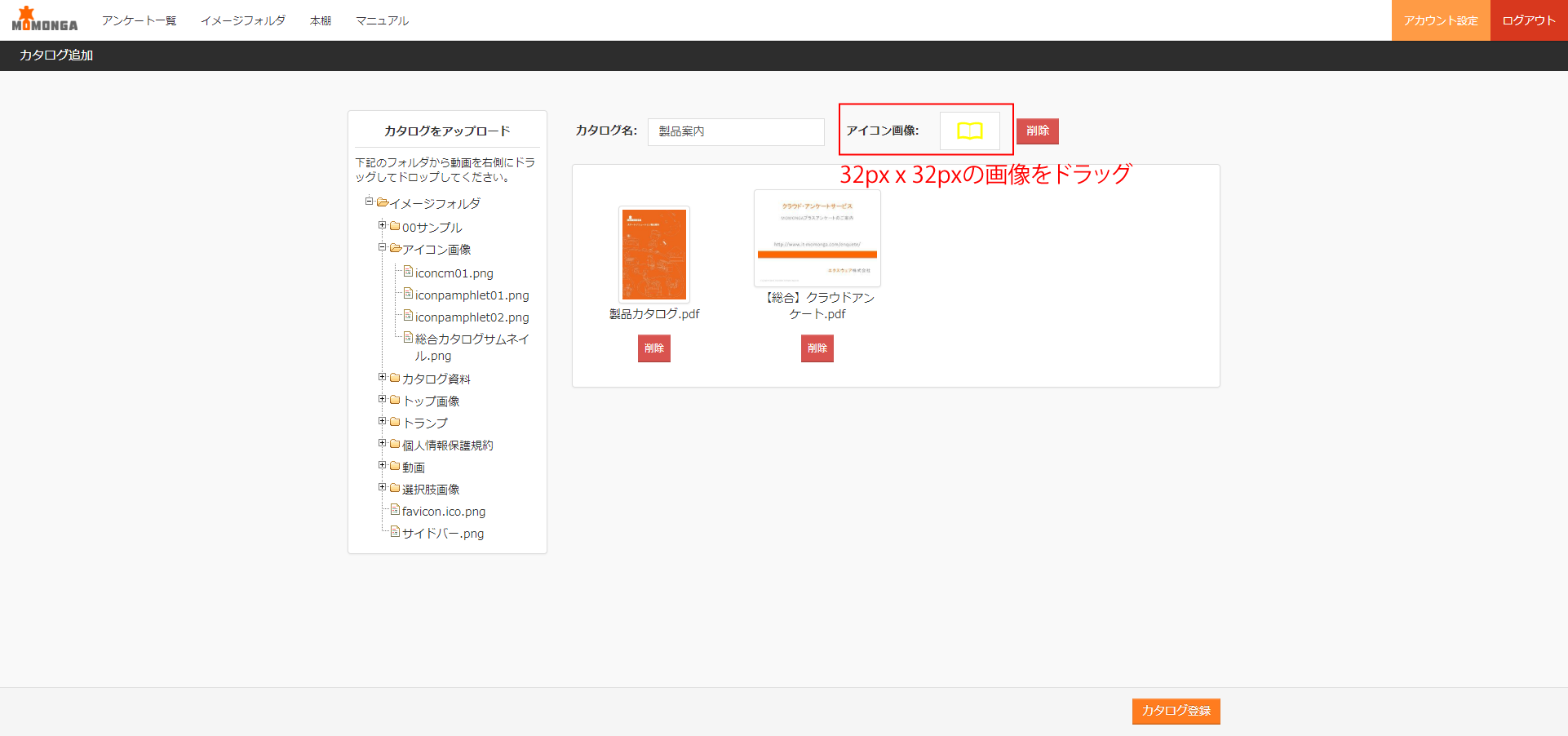Image resolution: width=1568 pixels, height=736 pixels.
Task: Expand the トップ画像 folder
Action: click(382, 398)
